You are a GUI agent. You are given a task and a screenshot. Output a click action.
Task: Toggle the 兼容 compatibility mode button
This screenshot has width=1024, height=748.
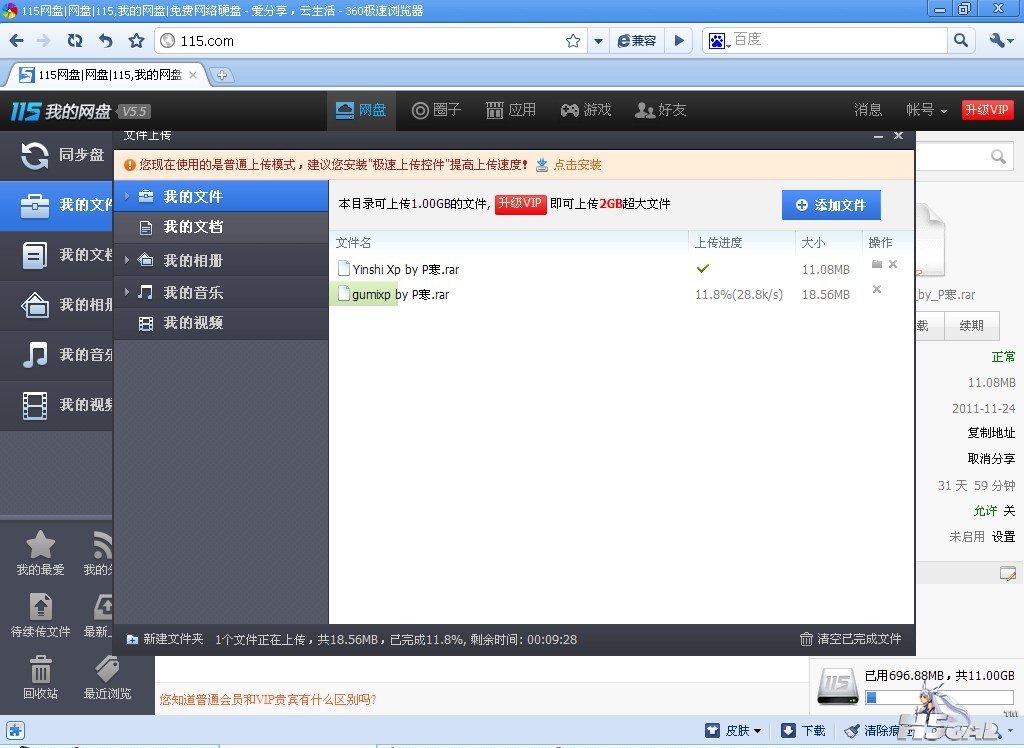(x=637, y=41)
